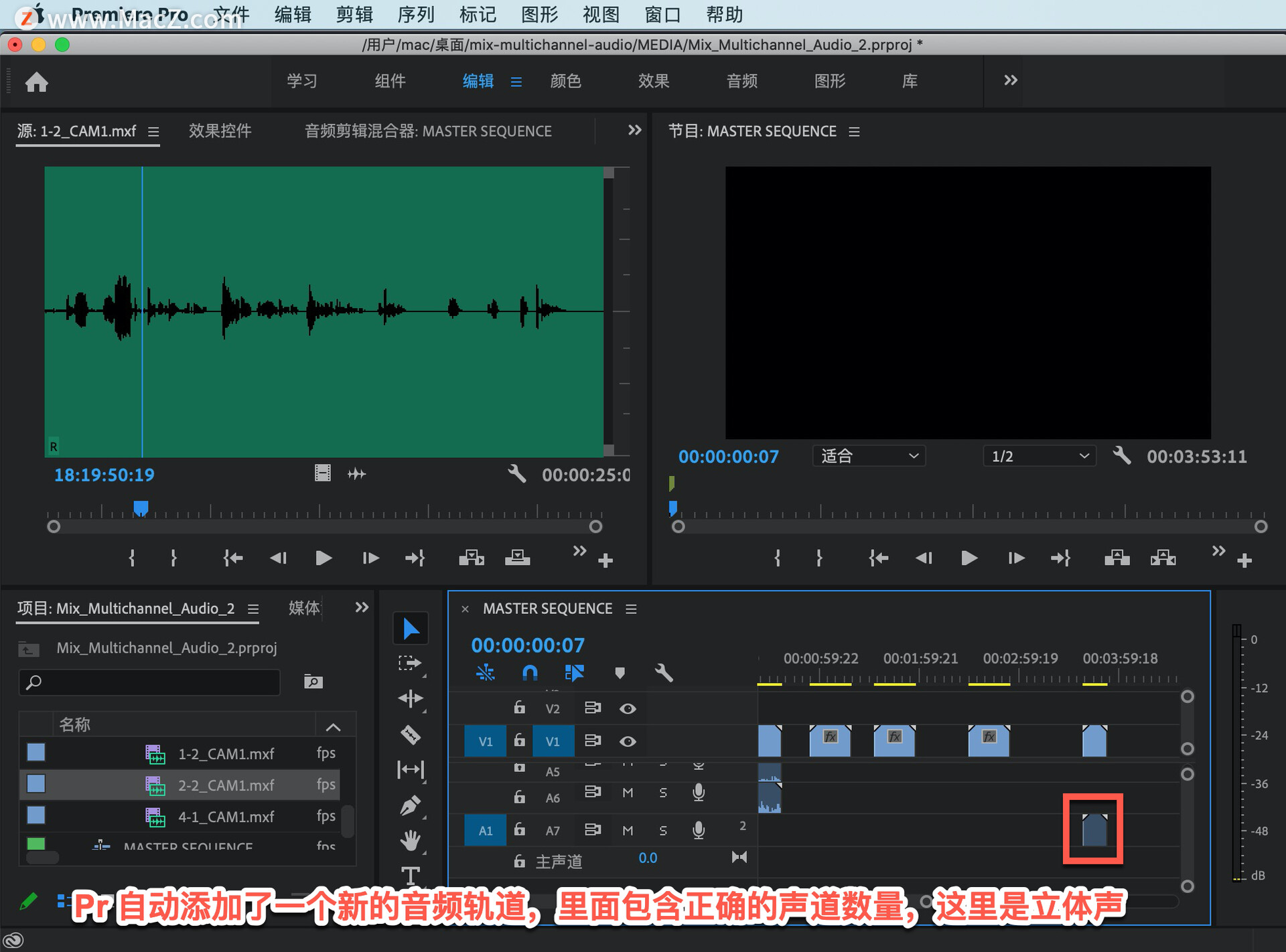Solo audio track A7
The width and height of the screenshot is (1286, 952).
pyautogui.click(x=663, y=830)
